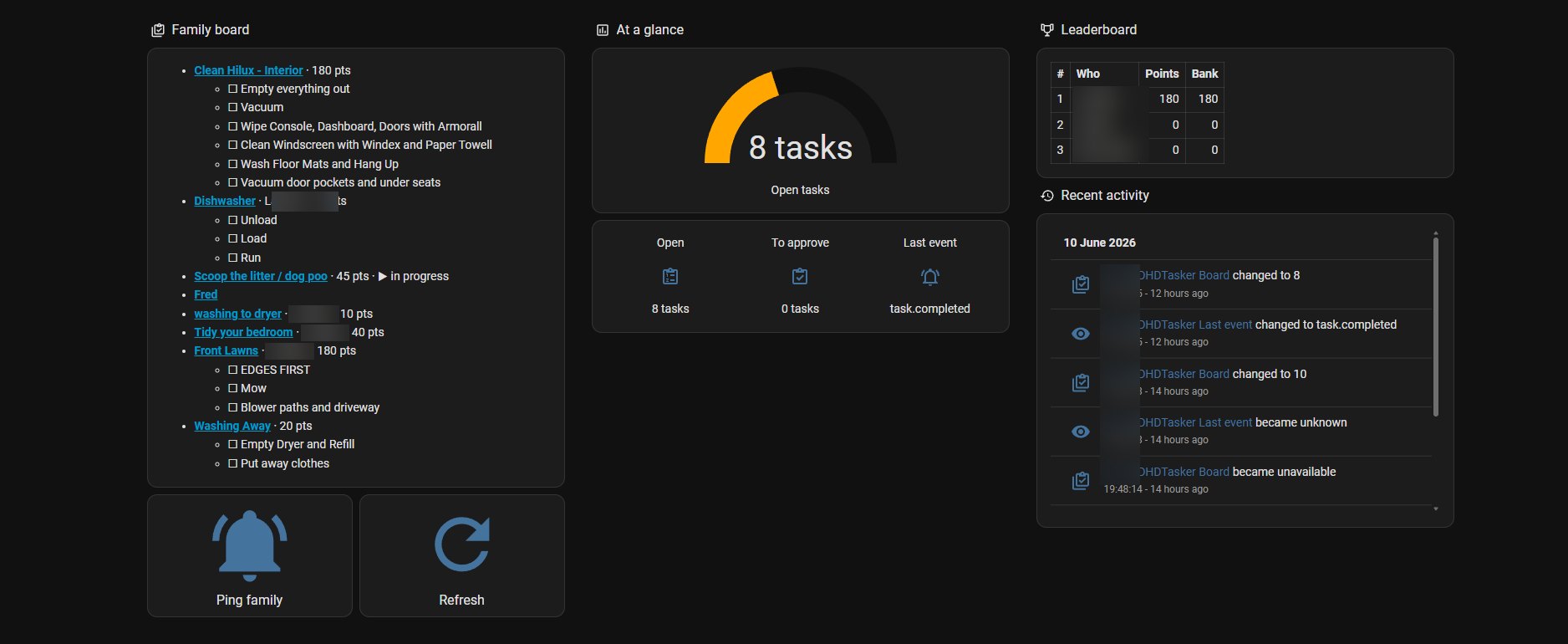Screen dimensions: 1568x644
Task: Tick the Dishwasher 'Run' checkbox
Action: click(x=233, y=258)
